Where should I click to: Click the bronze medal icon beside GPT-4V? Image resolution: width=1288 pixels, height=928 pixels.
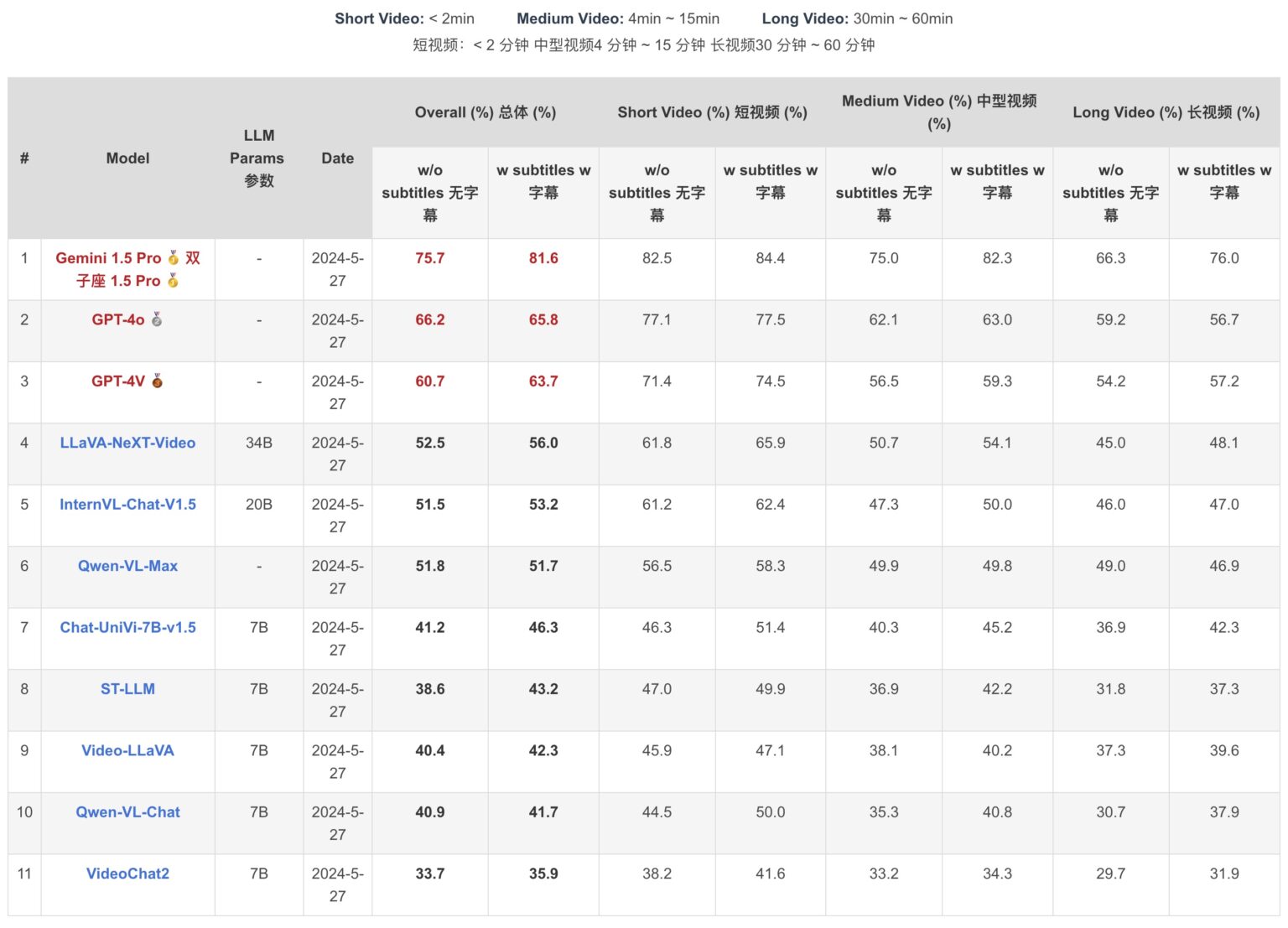[x=157, y=381]
